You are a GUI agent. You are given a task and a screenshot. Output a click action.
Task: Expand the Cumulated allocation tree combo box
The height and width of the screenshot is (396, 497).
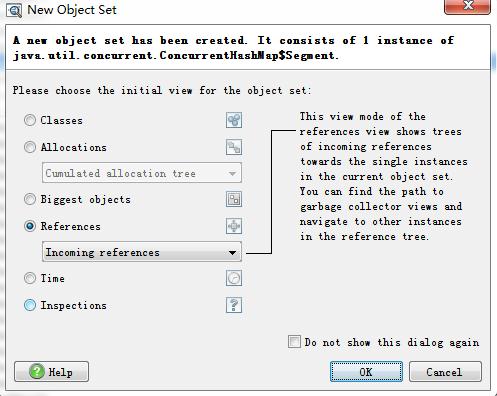142,173
